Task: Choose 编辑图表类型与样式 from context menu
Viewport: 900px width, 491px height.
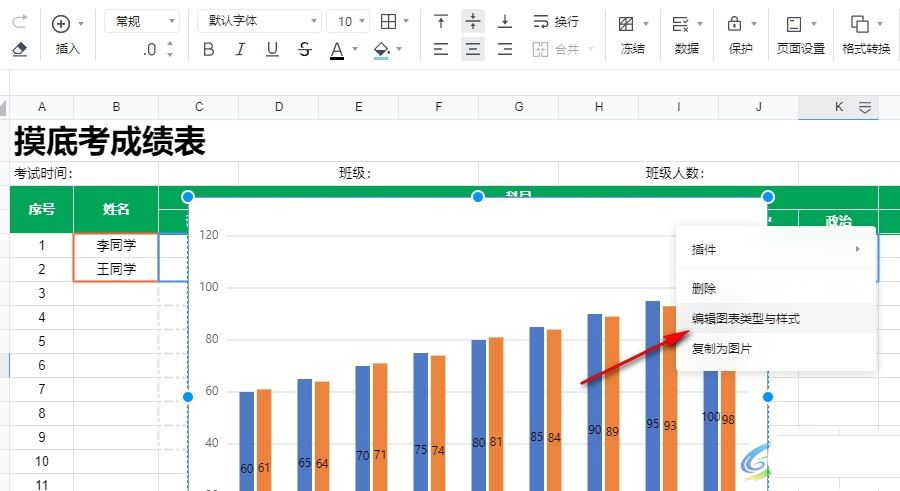Action: point(776,319)
